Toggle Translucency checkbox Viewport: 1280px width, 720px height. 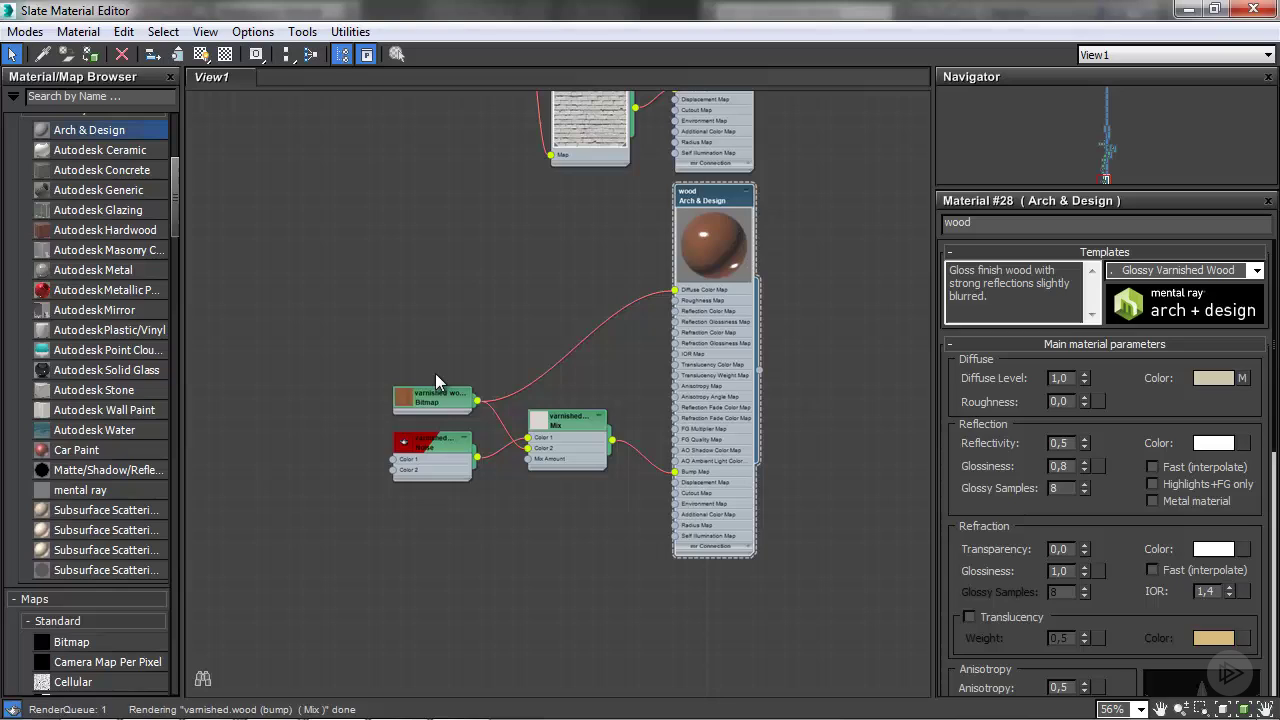pos(969,617)
